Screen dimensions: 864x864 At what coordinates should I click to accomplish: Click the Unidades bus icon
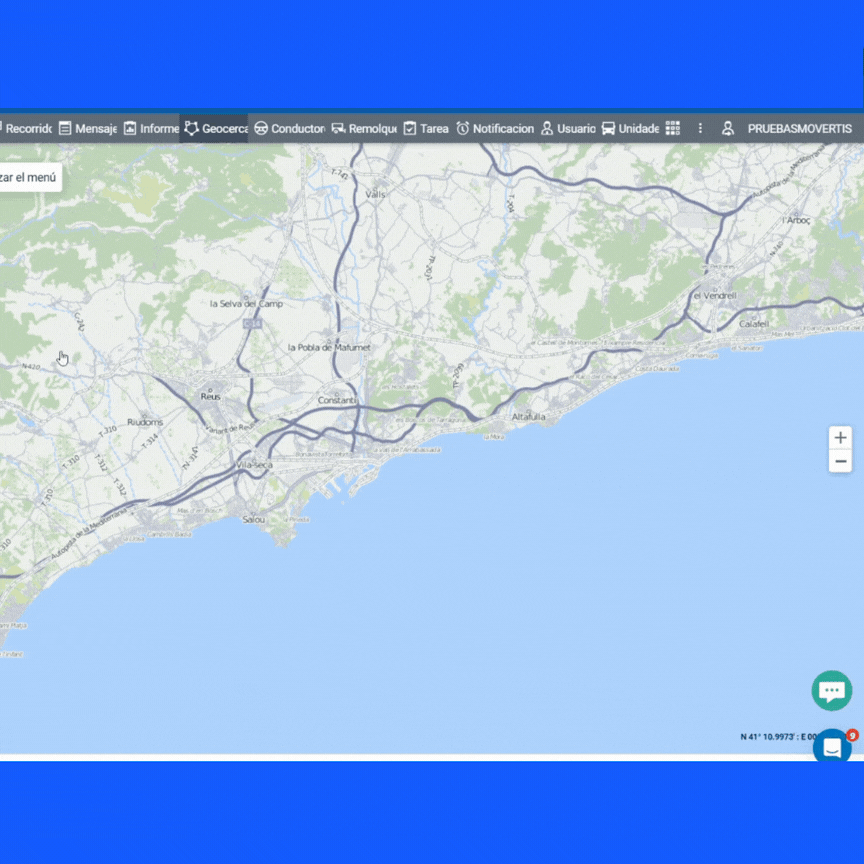[608, 128]
